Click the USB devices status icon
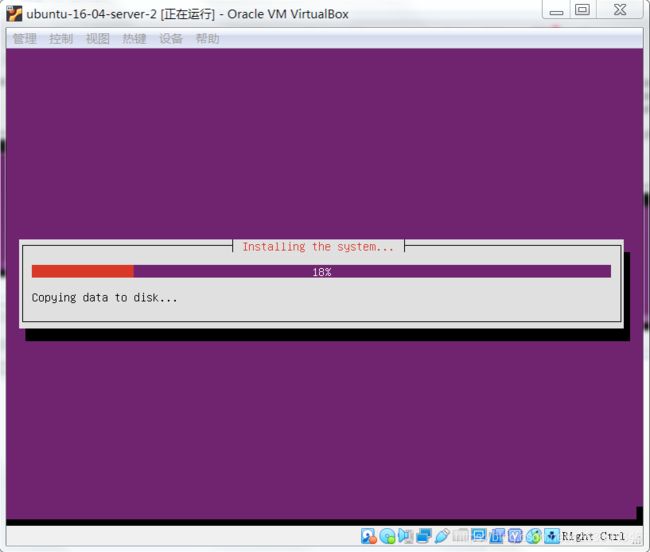This screenshot has height=552, width=650. (442, 536)
